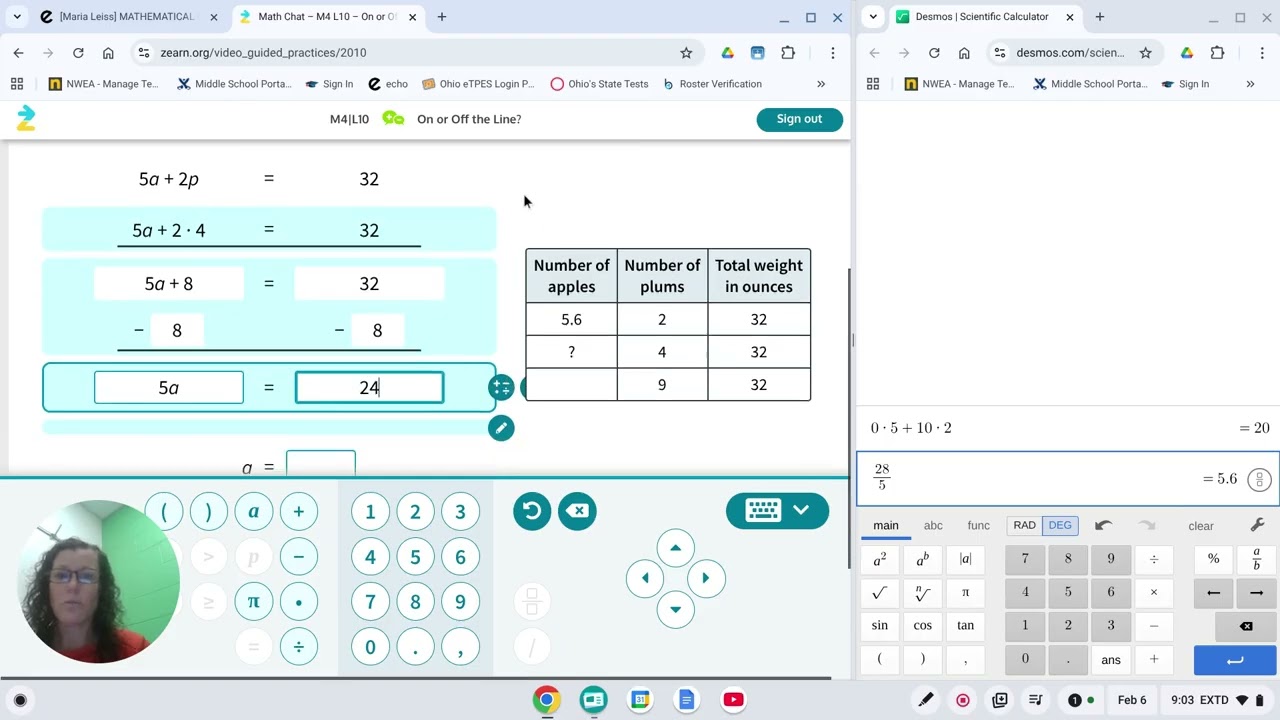The image size is (1280, 720).
Task: Open Google Calendar from the taskbar shelf
Action: [x=640, y=700]
